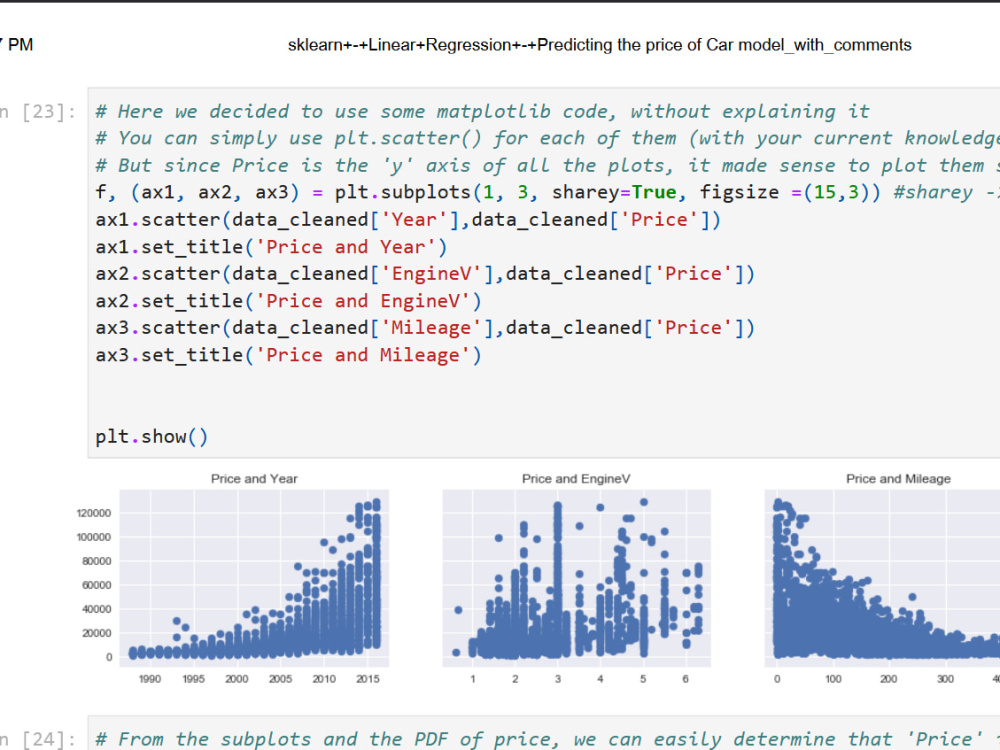Click the 2005 x-axis tick label
The width and height of the screenshot is (1000, 750).
[x=281, y=679]
